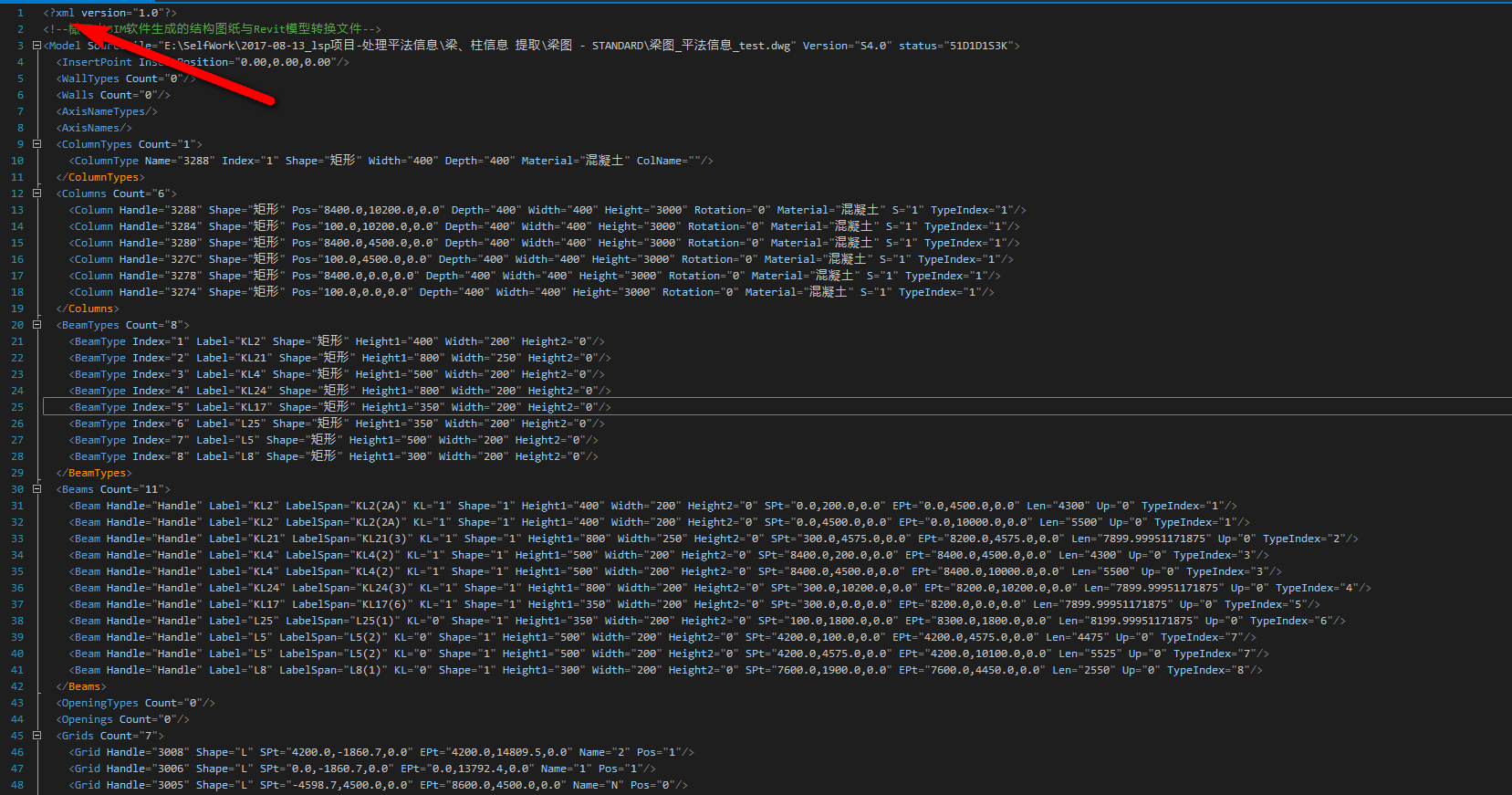Click line number 1 in the gutter
The height and width of the screenshot is (795, 1512).
20,13
